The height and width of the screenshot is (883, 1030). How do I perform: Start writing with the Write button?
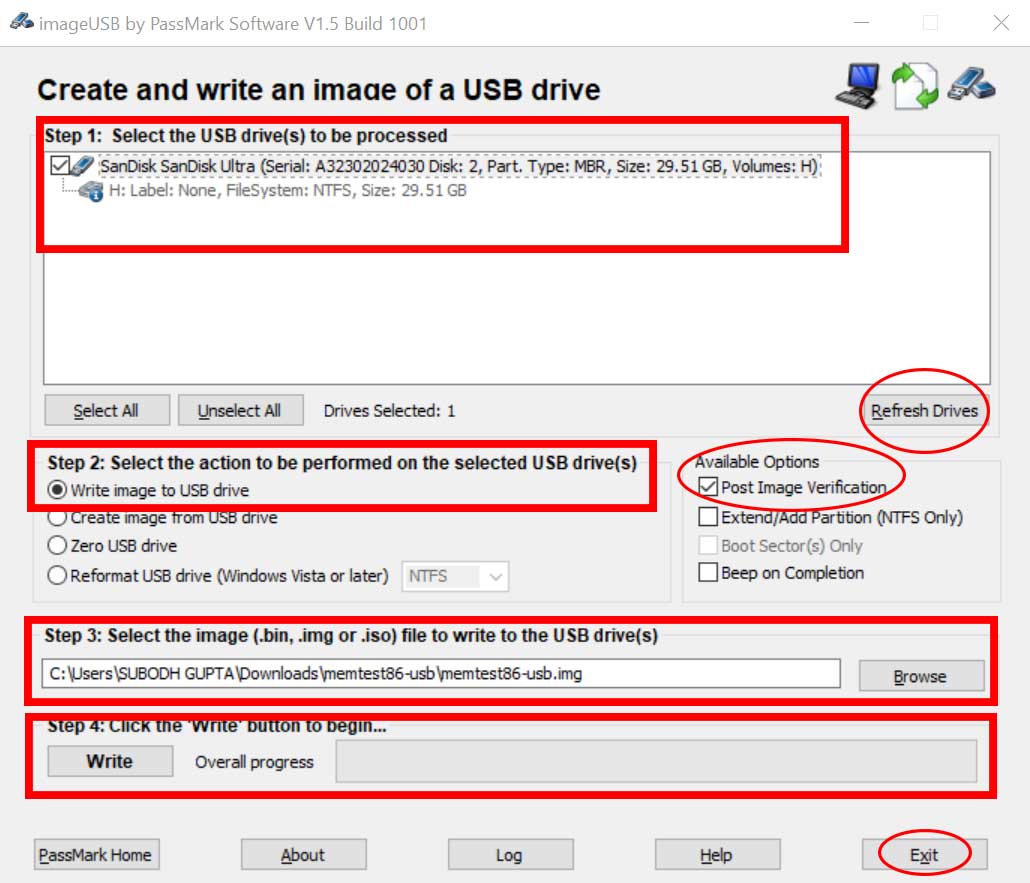point(110,761)
